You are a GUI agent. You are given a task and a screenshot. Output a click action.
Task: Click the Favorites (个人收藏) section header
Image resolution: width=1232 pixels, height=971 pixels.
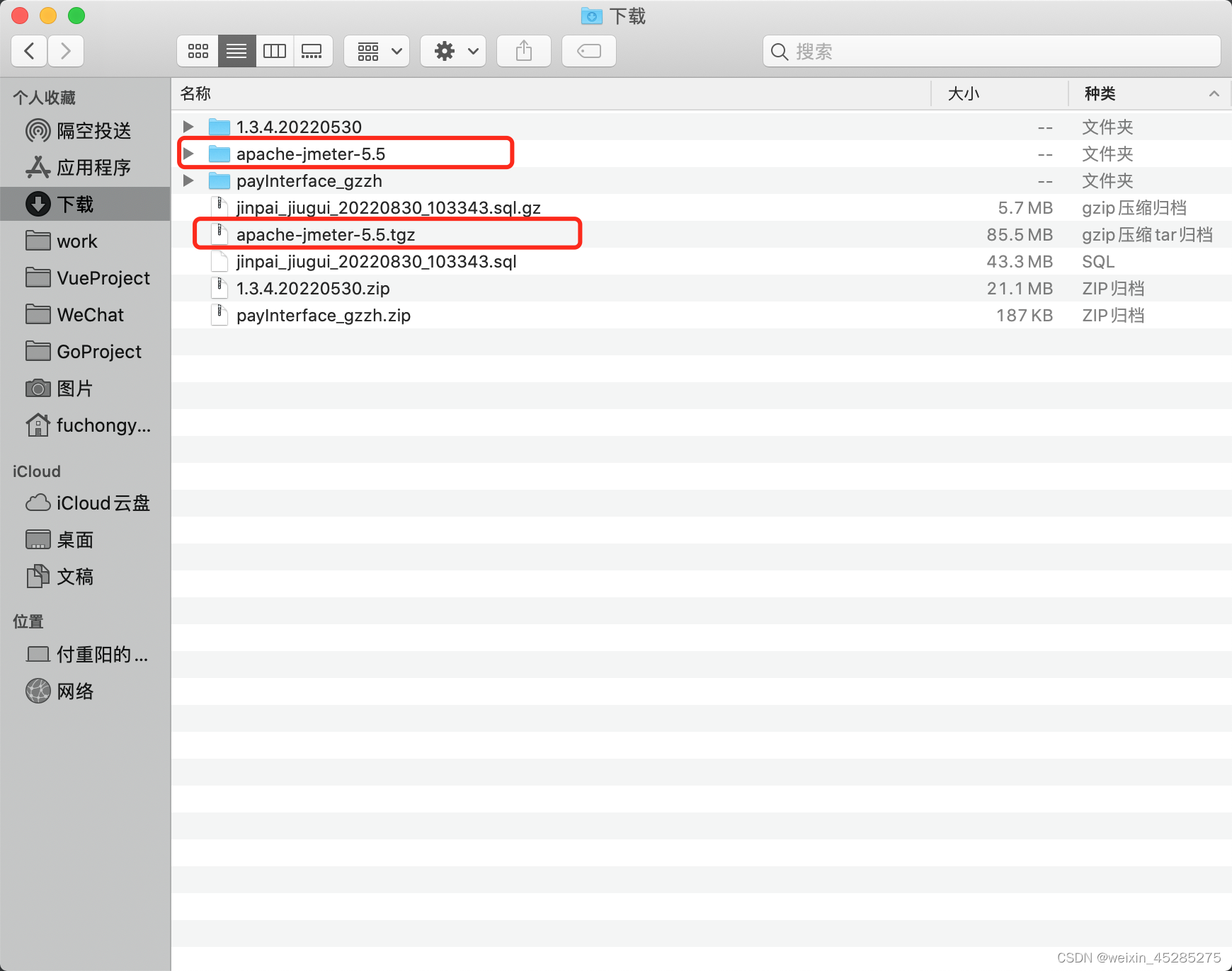point(45,98)
